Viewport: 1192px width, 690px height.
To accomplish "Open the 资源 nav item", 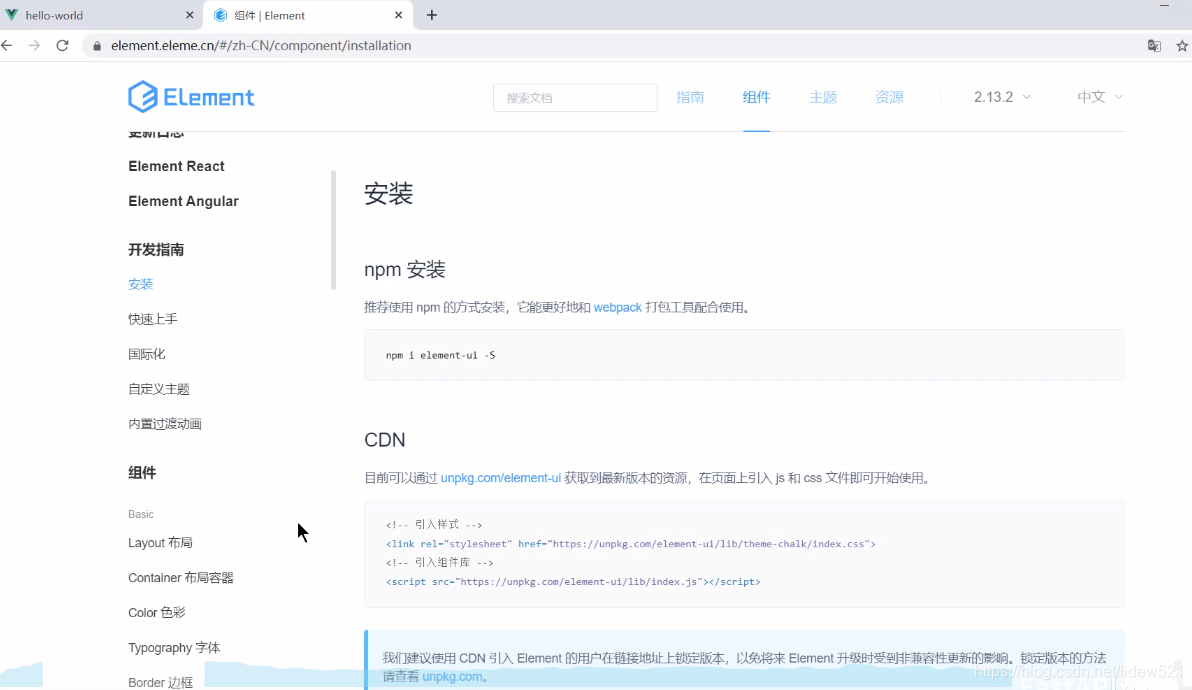I will (889, 97).
